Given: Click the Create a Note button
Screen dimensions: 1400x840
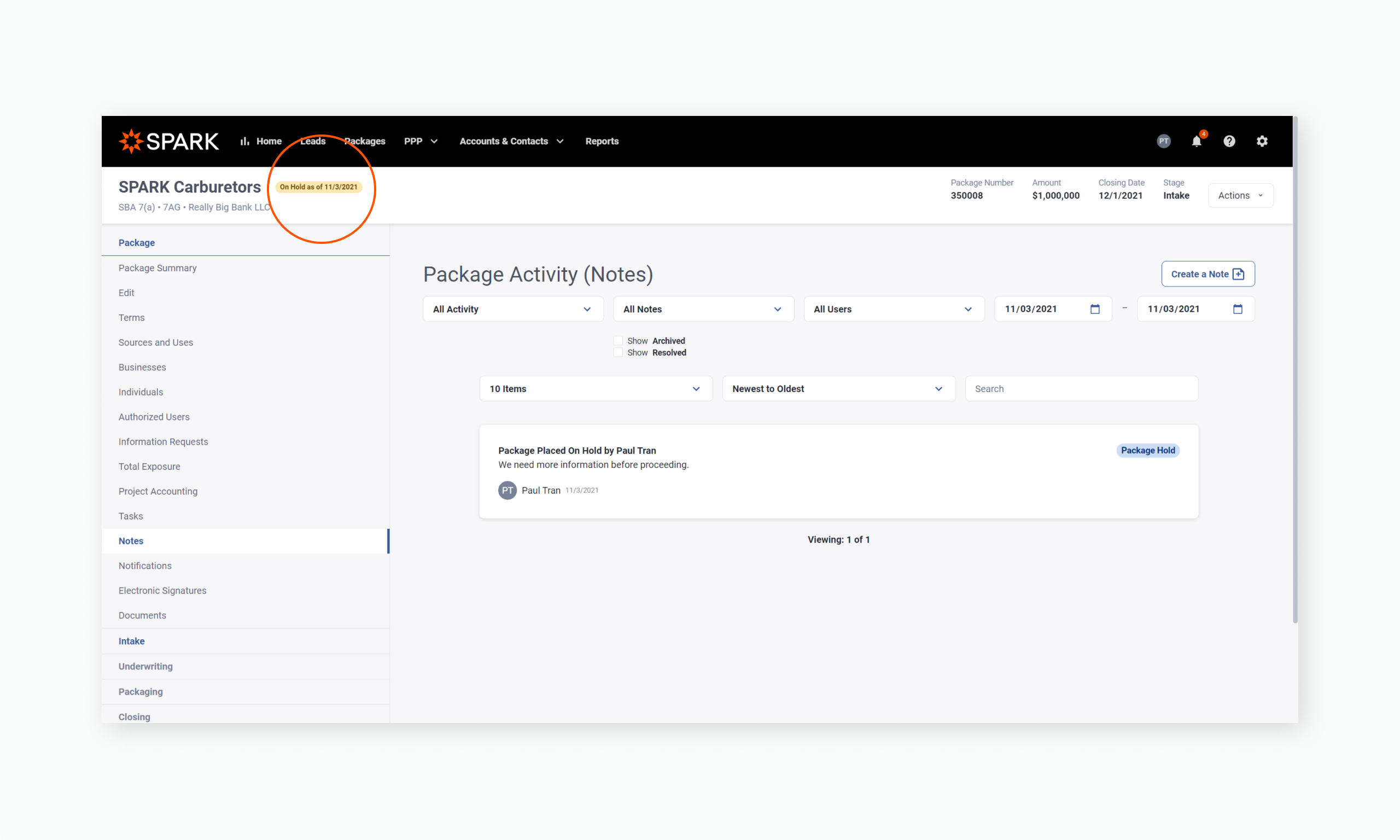Looking at the screenshot, I should [x=1207, y=274].
